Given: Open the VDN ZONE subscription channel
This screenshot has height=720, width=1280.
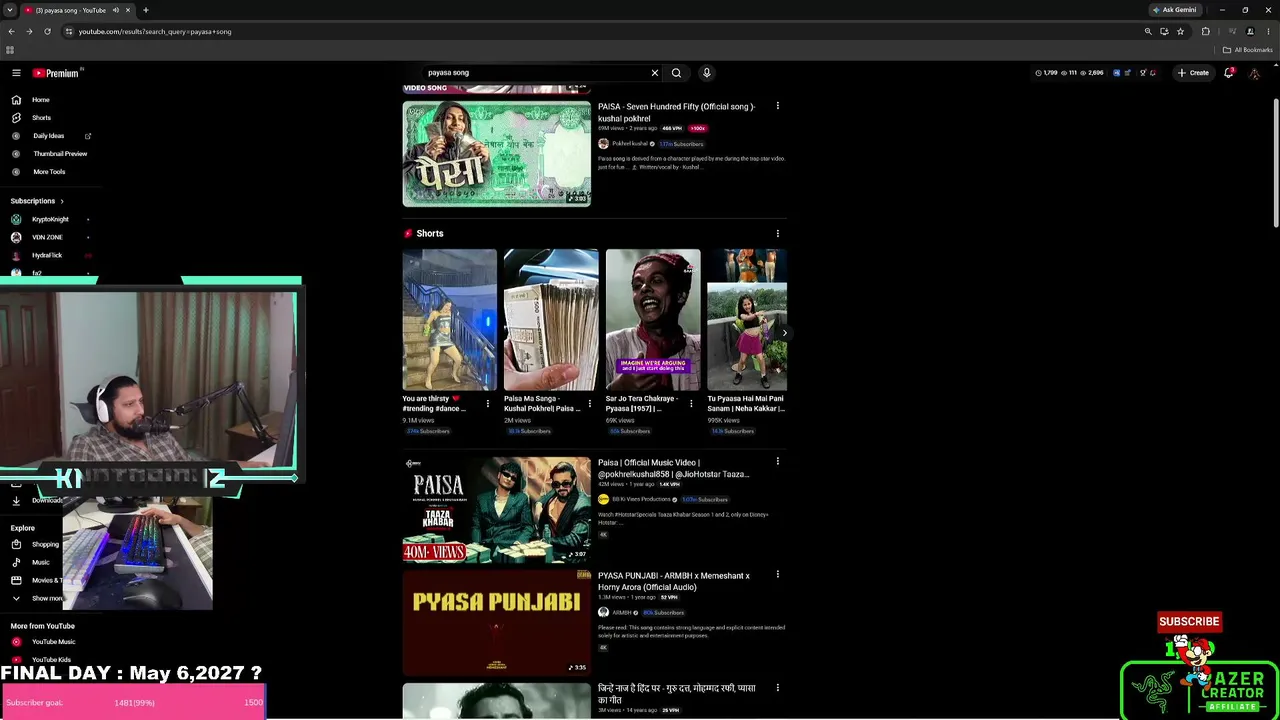Looking at the screenshot, I should [47, 237].
